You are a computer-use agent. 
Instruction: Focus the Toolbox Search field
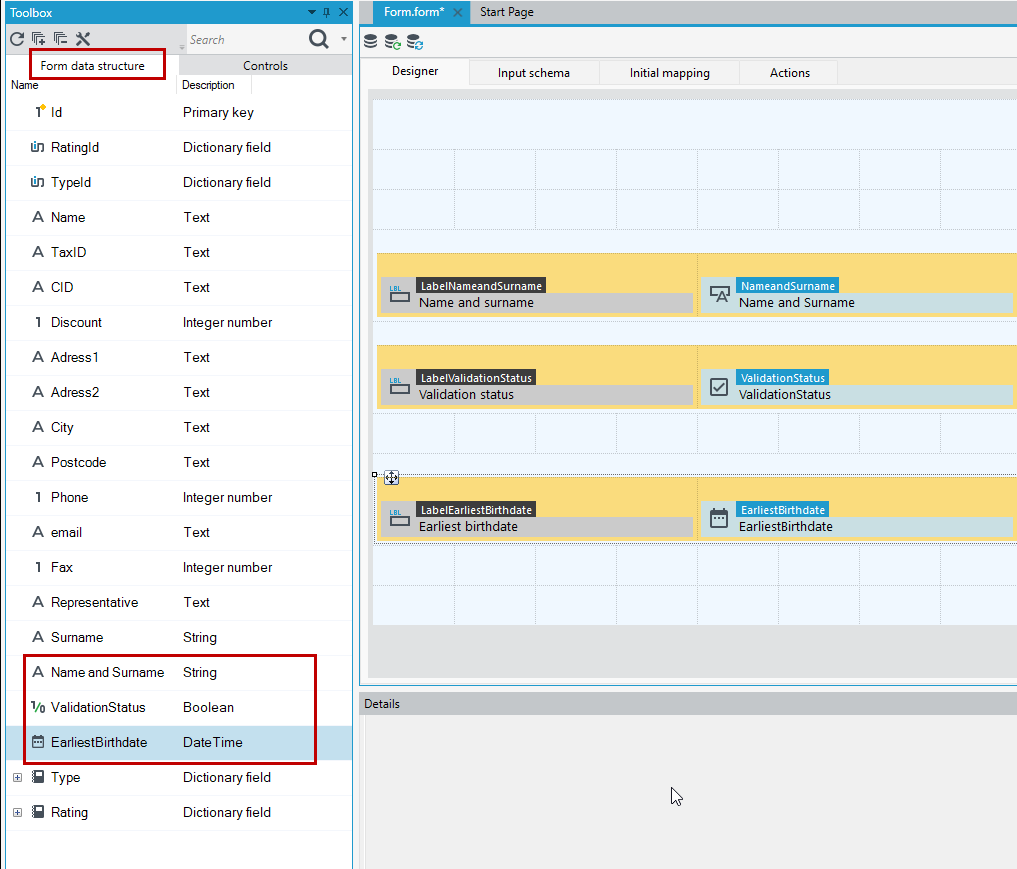245,40
